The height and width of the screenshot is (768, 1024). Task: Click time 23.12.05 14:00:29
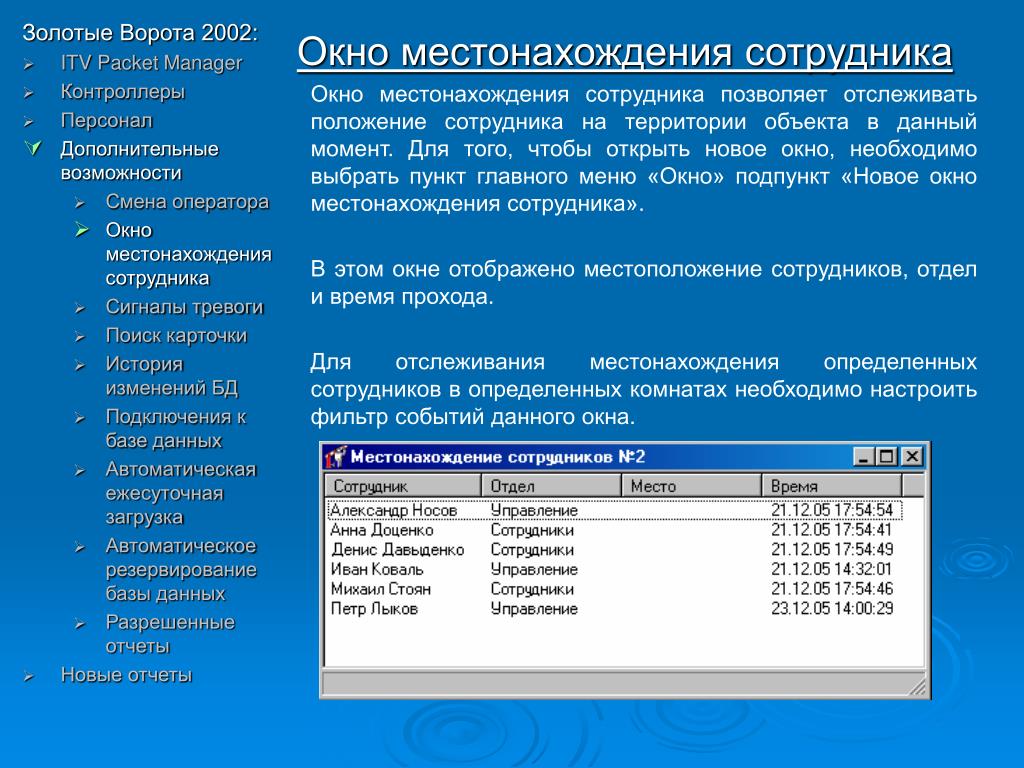[x=832, y=609]
